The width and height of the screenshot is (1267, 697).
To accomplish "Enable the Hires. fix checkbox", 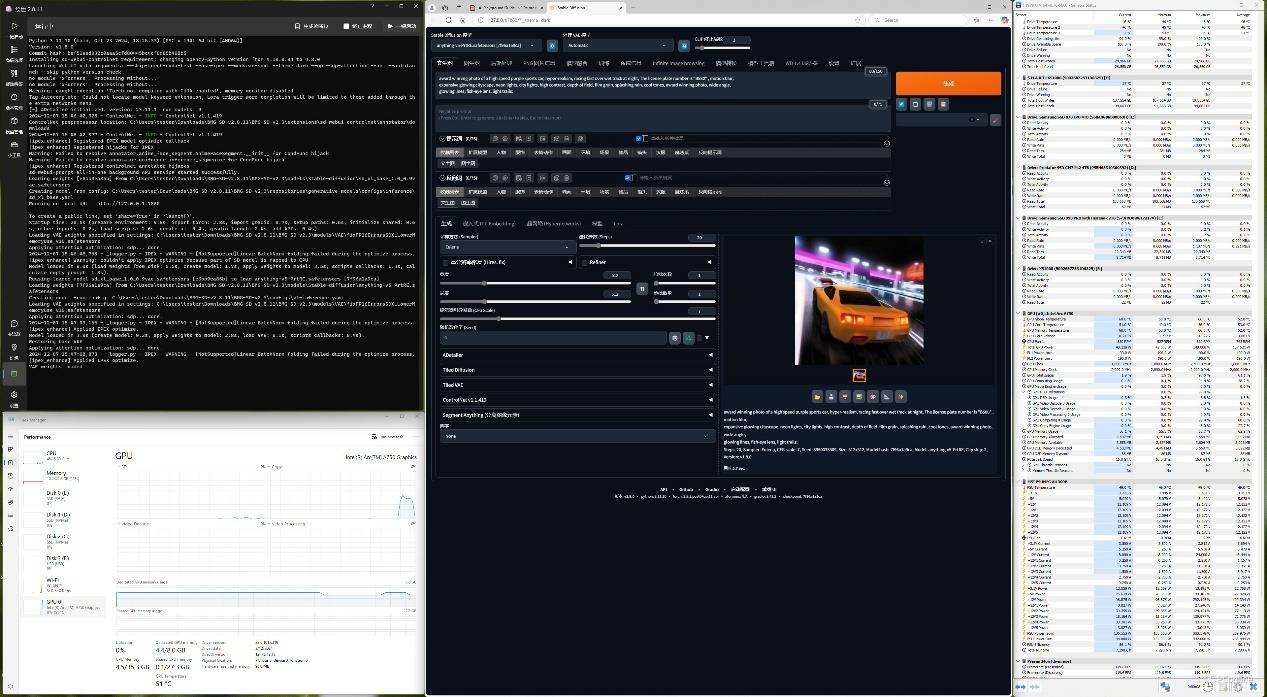I will click(445, 262).
